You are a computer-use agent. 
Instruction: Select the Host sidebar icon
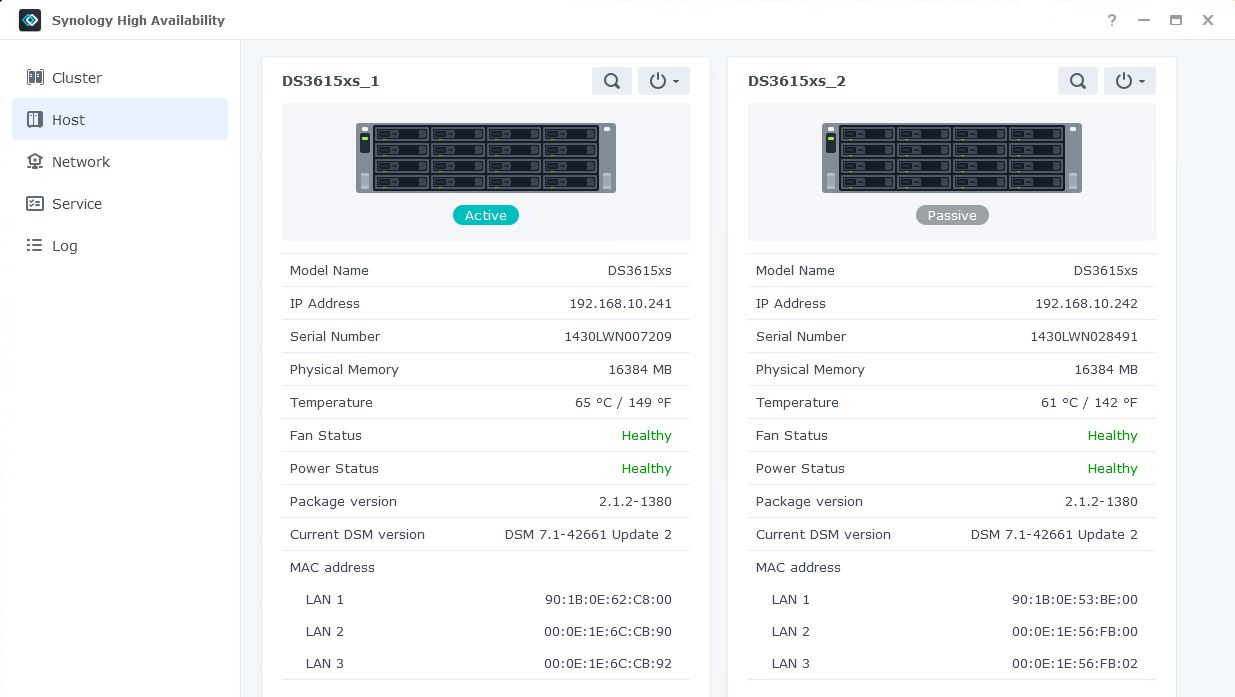[35, 119]
